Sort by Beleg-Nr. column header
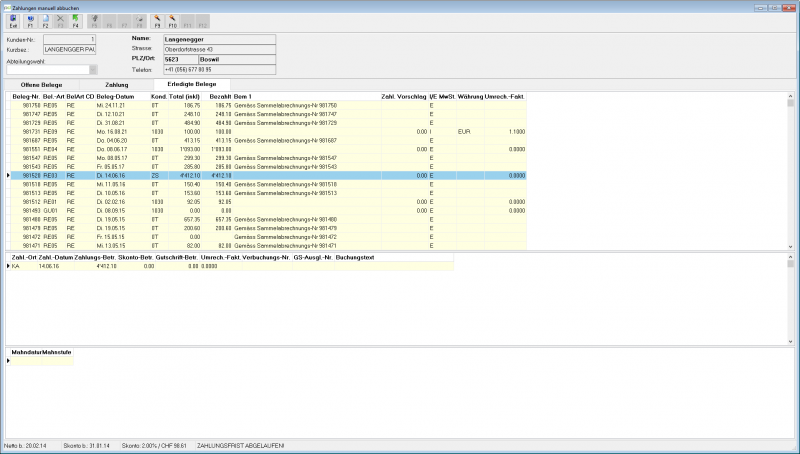800x454 pixels. click(26, 96)
